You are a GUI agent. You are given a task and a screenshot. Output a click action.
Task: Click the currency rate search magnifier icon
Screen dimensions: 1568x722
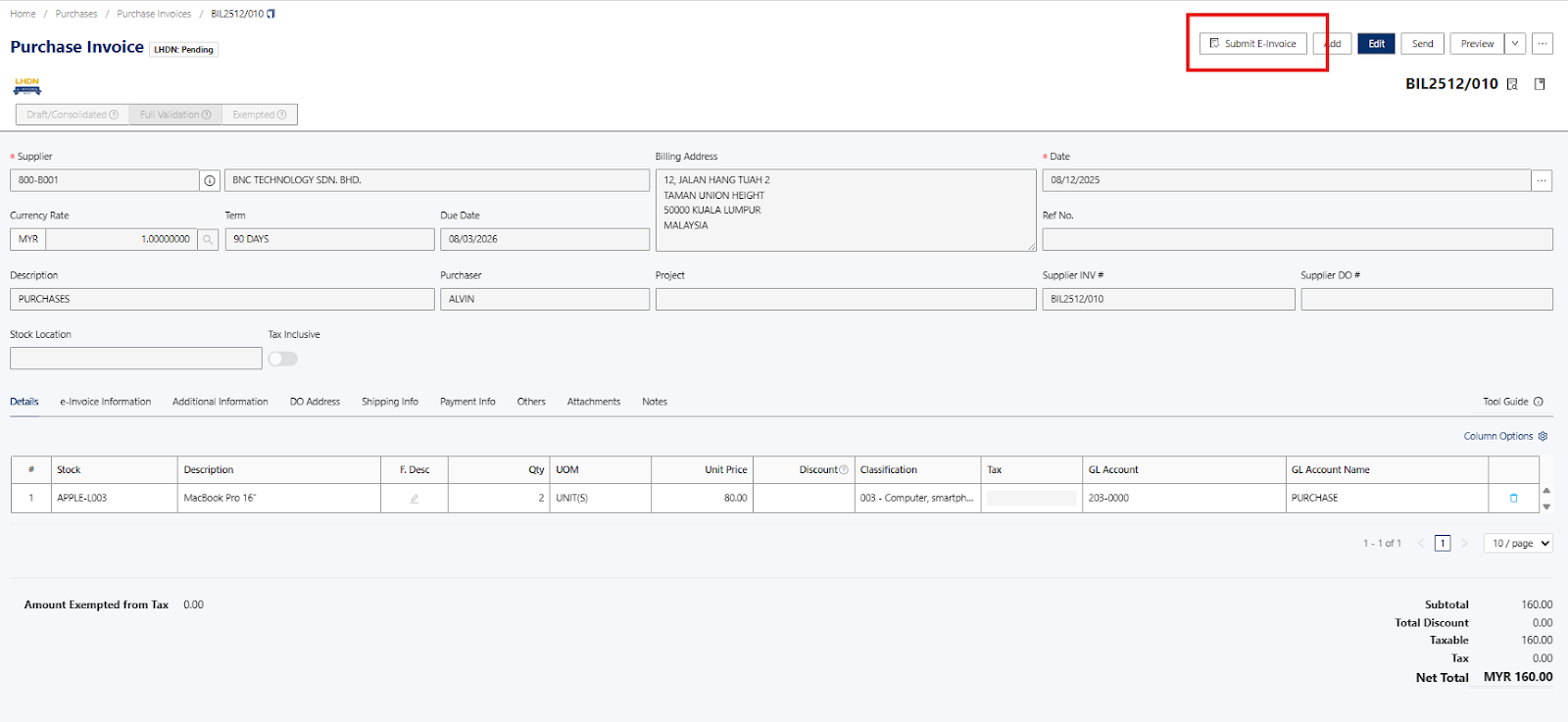tap(208, 239)
